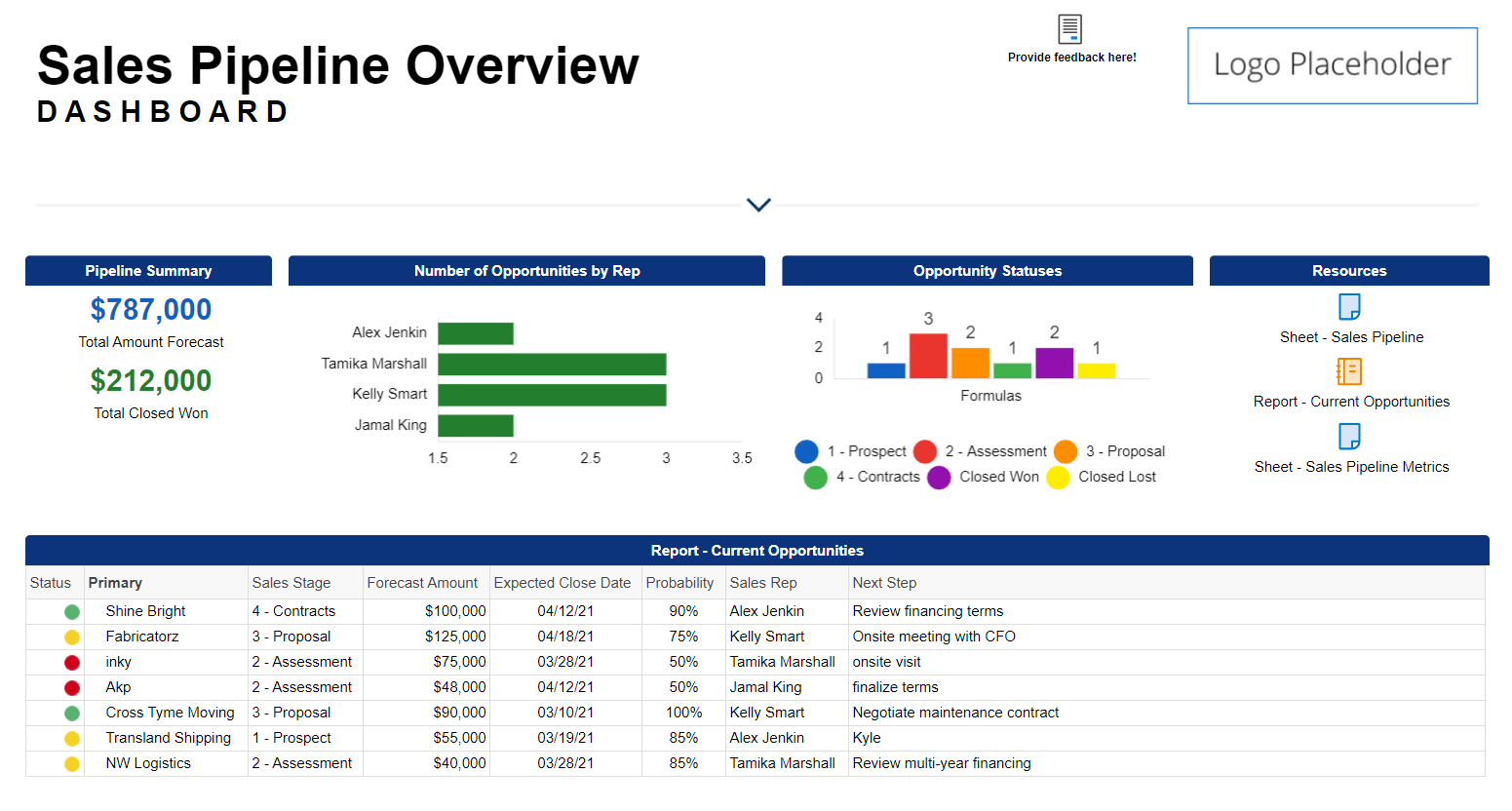This screenshot has width=1512, height=811.
Task: Click the Sales Pipeline Metrics sheet icon
Action: tap(1349, 436)
